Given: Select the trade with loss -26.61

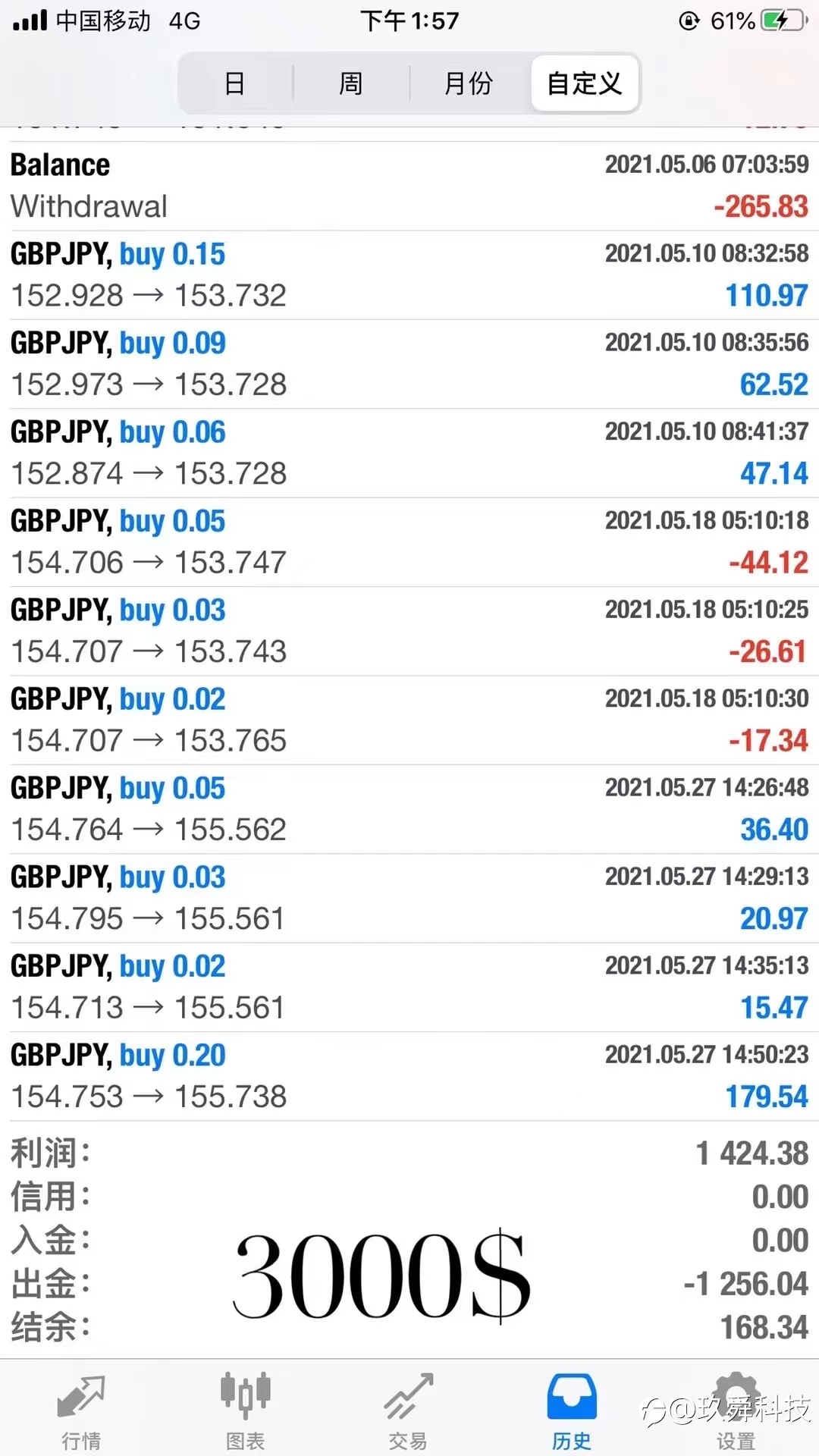Looking at the screenshot, I should click(409, 631).
